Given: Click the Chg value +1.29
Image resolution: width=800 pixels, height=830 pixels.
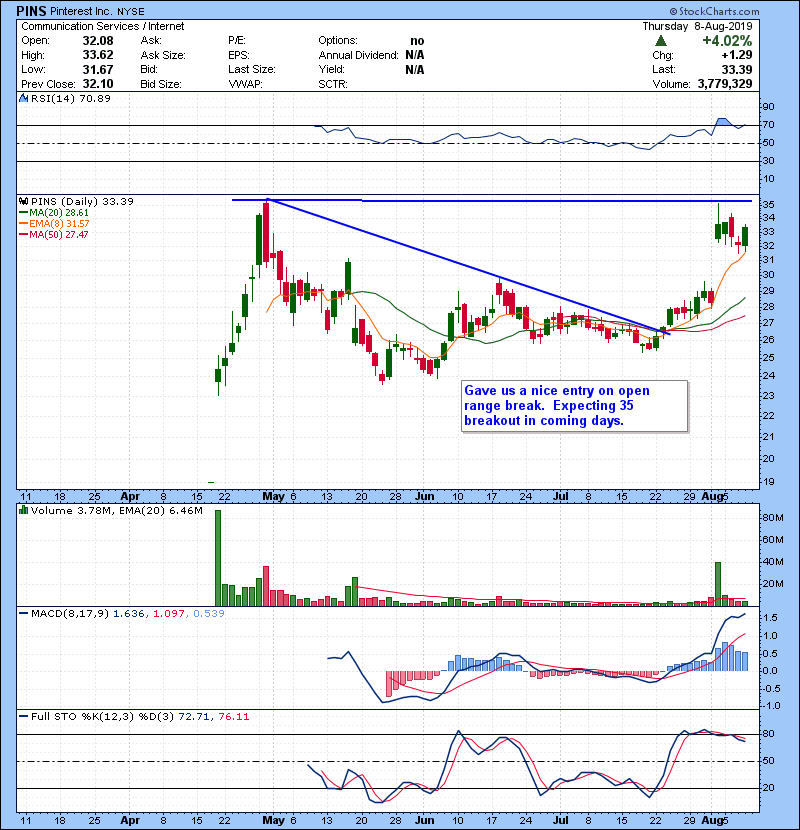Looking at the screenshot, I should coord(736,55).
